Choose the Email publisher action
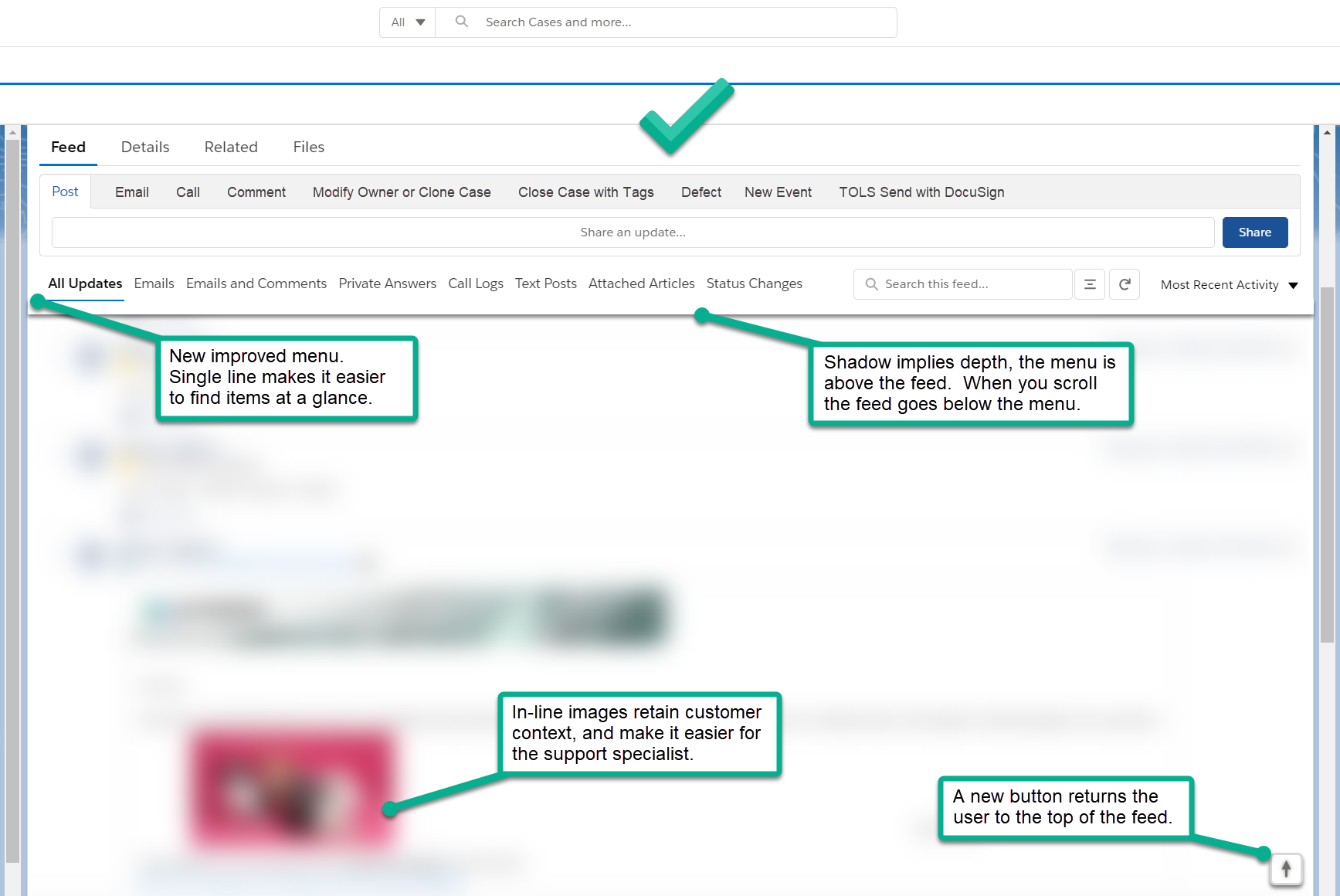Screen dimensions: 1340x896 [132, 192]
